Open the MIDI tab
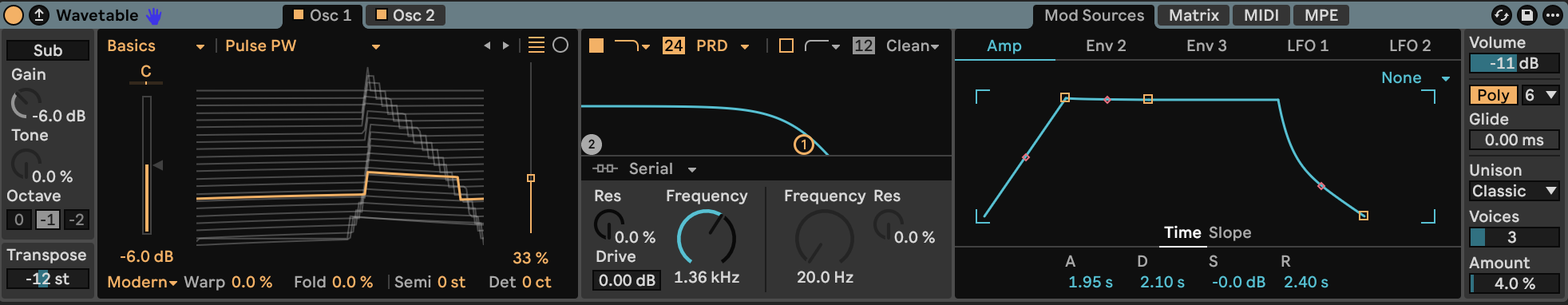This screenshot has height=305, width=1568. (1261, 15)
